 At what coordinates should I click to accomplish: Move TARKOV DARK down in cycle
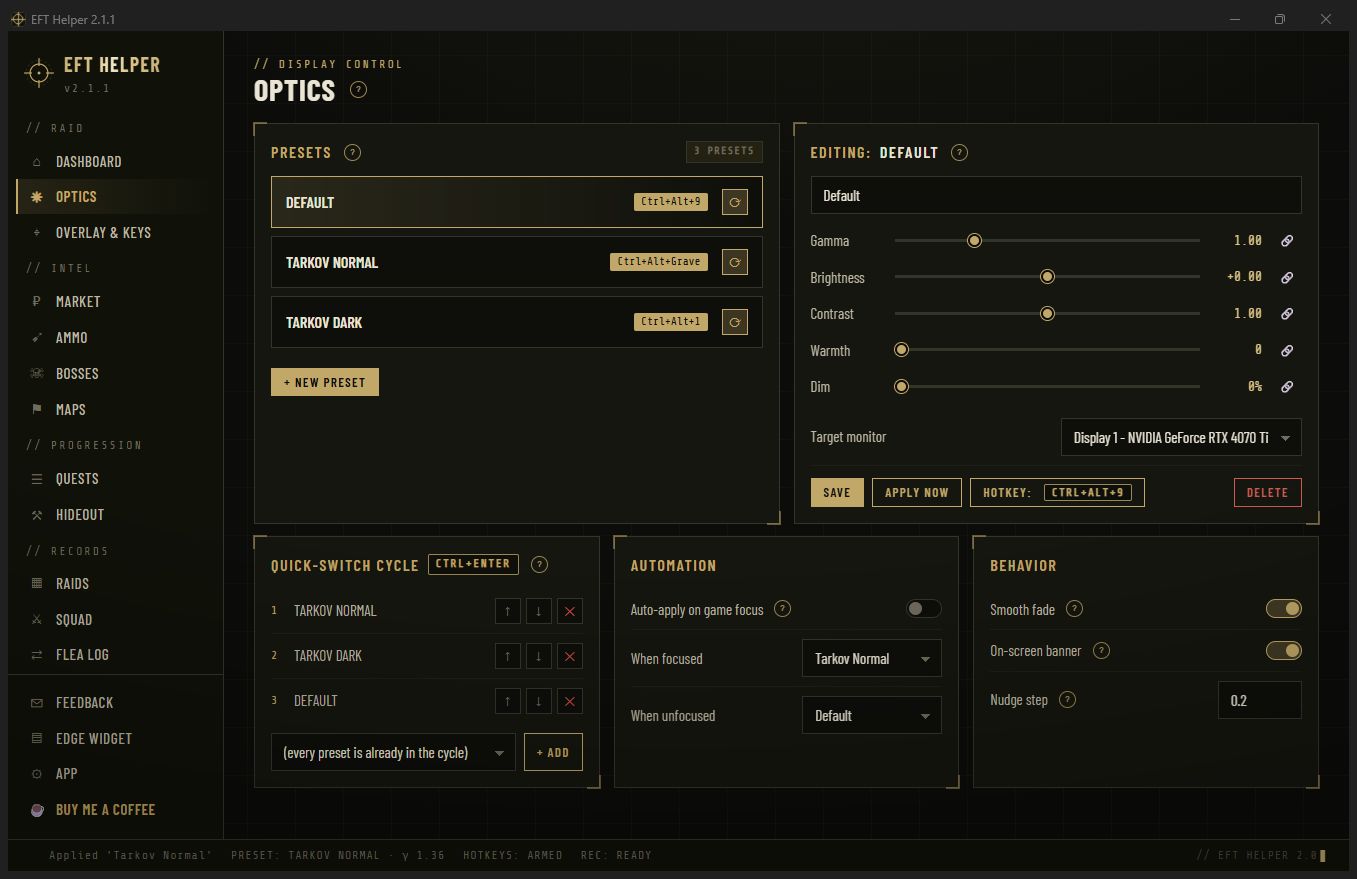(x=539, y=656)
